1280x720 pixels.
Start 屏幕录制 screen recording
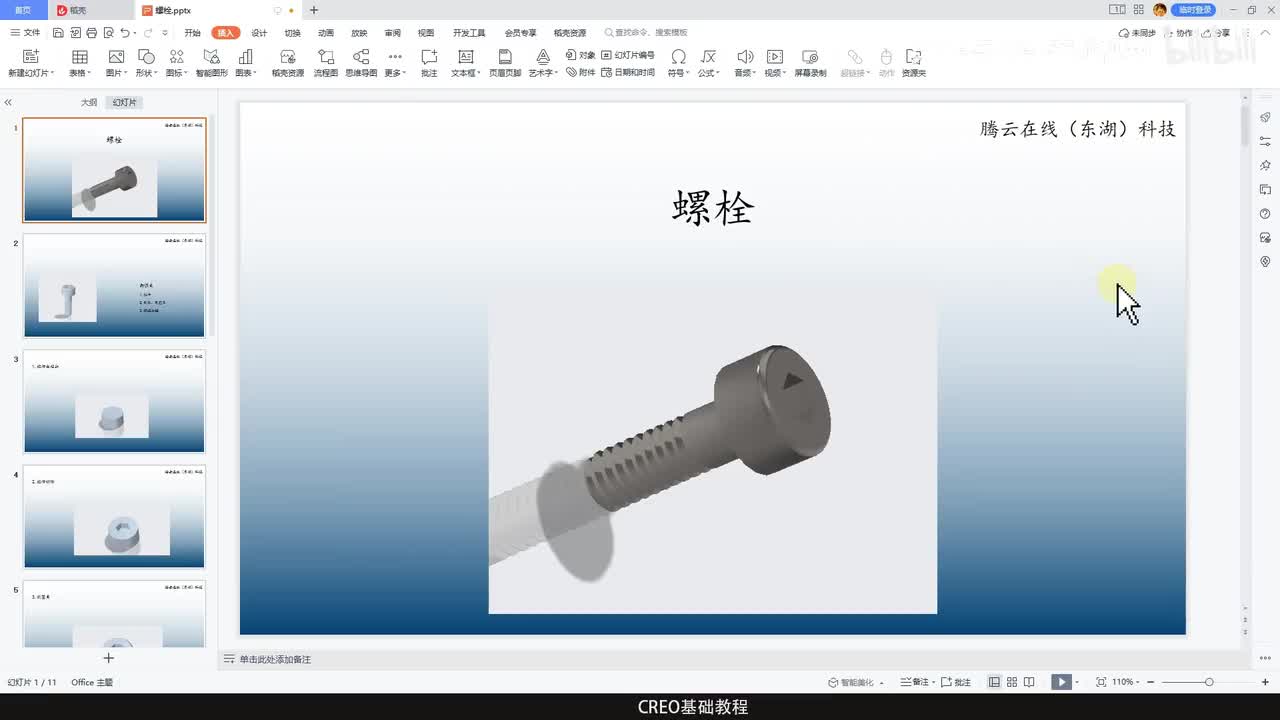click(x=810, y=63)
